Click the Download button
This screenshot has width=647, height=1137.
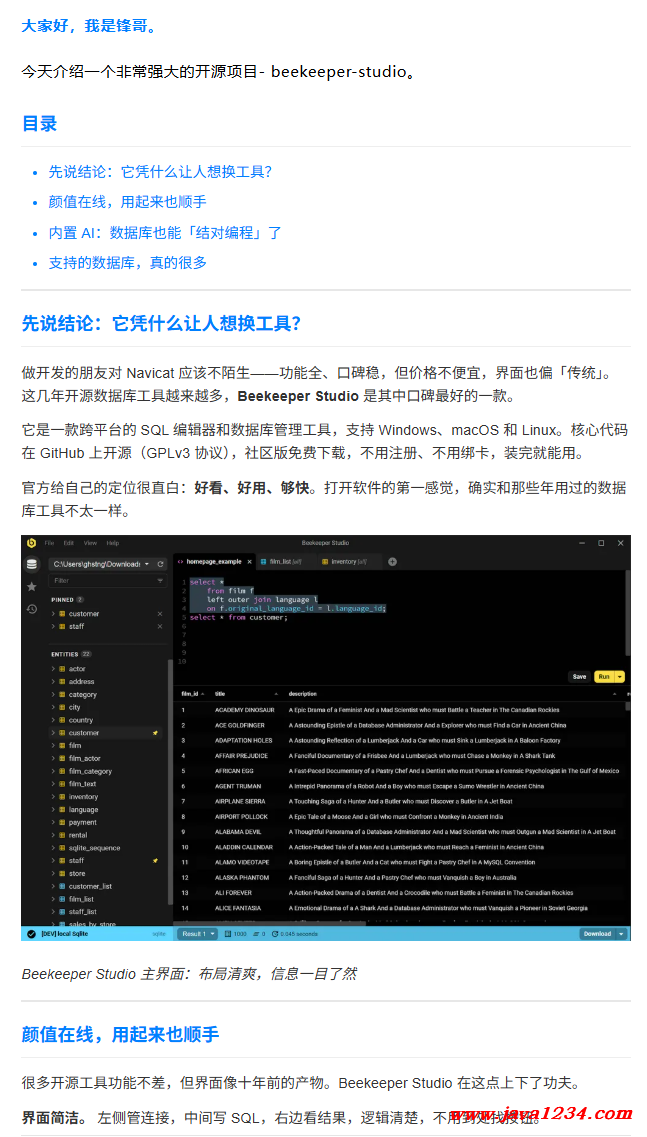(x=598, y=934)
